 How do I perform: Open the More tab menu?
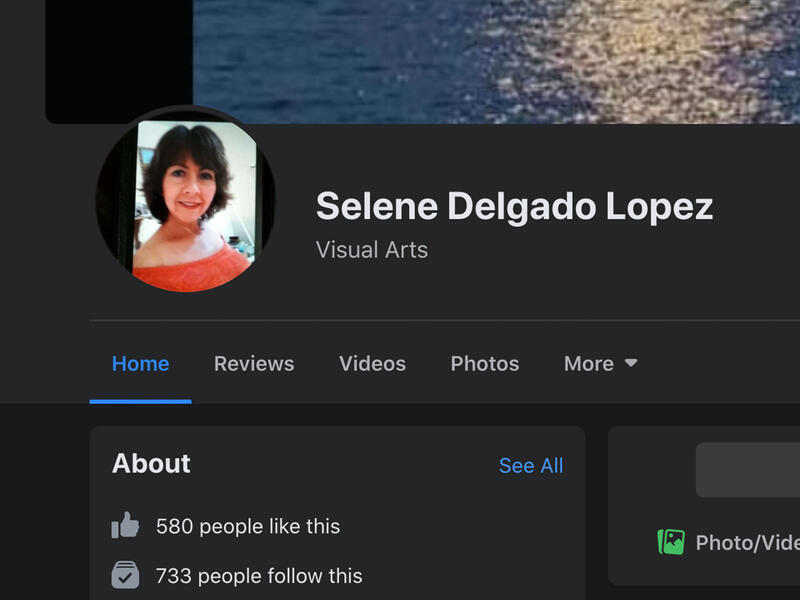(589, 364)
